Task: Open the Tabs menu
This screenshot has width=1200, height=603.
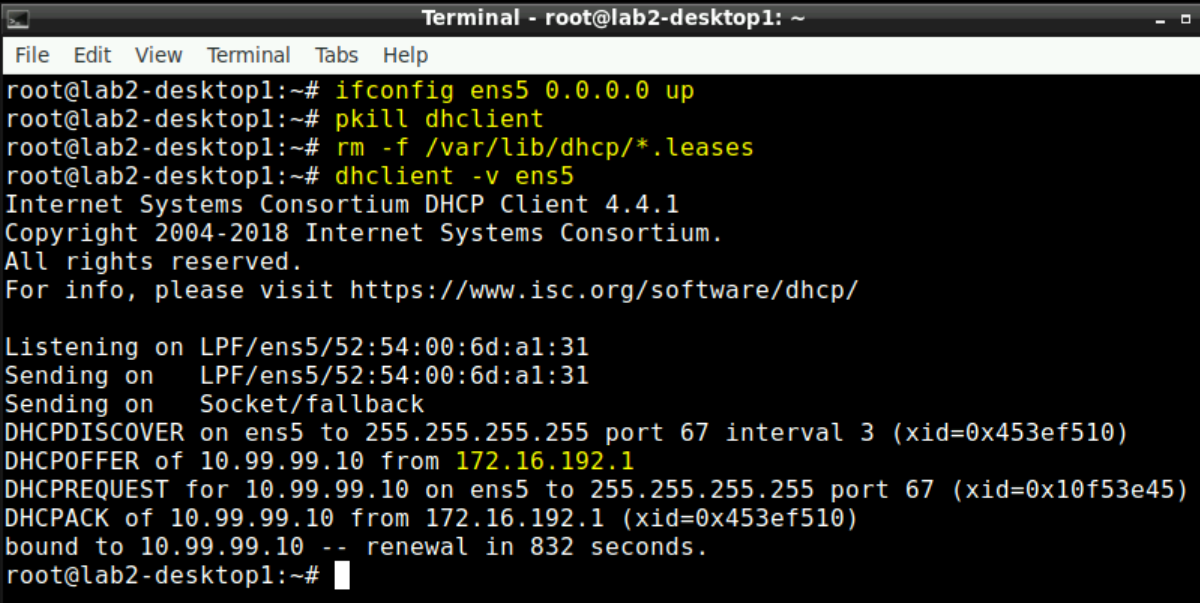Action: (x=336, y=55)
